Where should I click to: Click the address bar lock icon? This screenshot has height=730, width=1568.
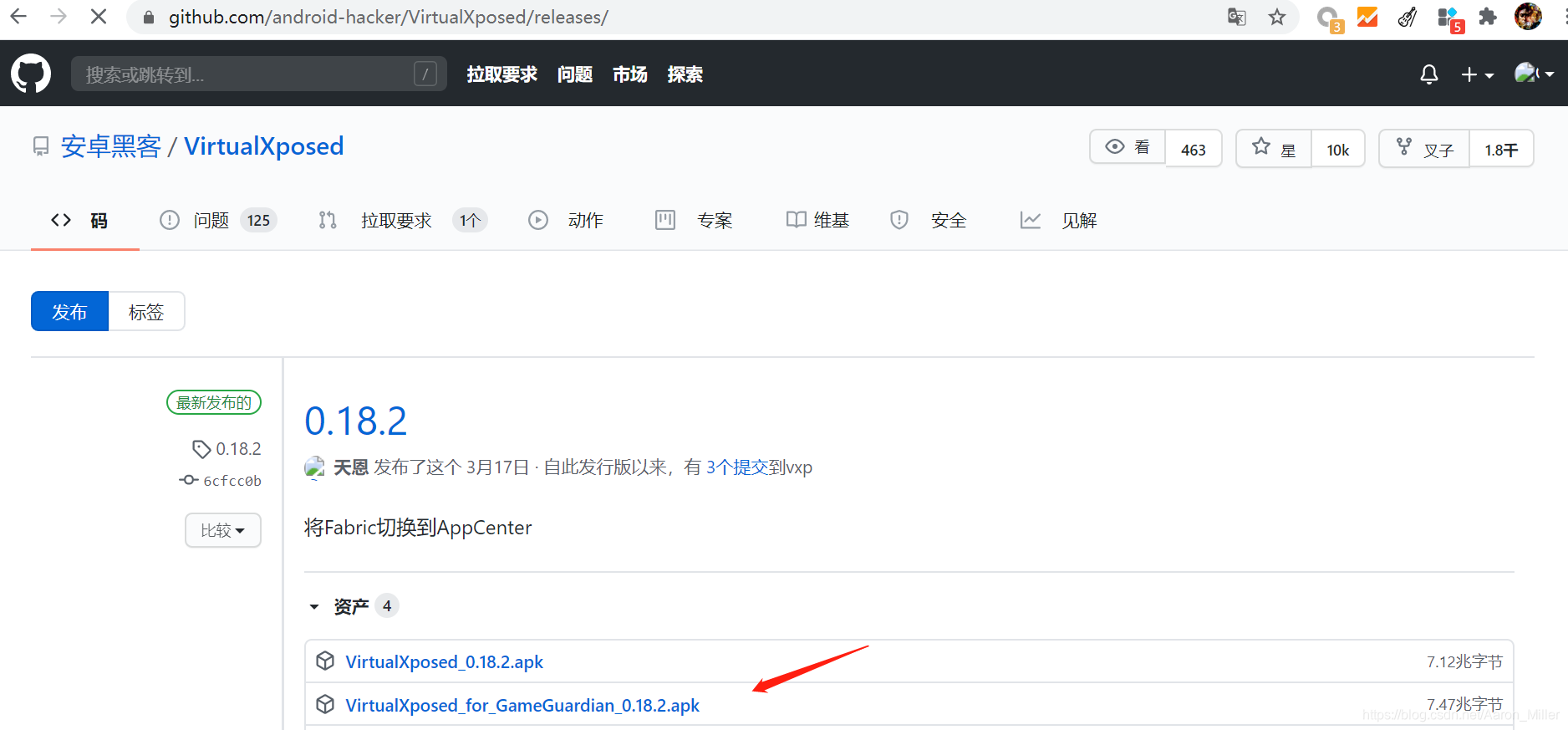(149, 18)
